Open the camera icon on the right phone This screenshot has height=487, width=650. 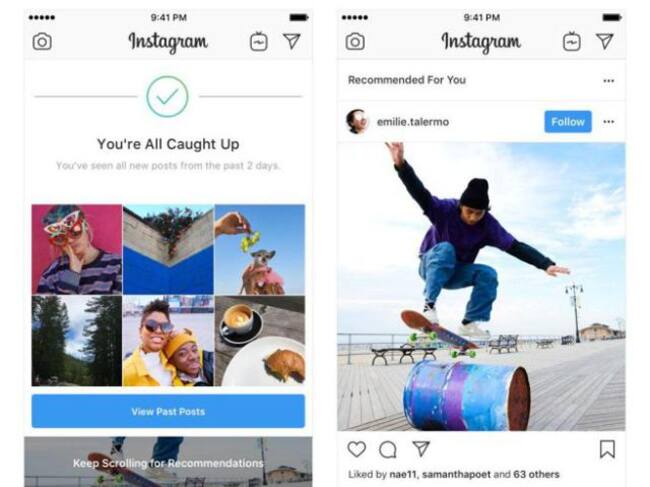click(x=355, y=42)
